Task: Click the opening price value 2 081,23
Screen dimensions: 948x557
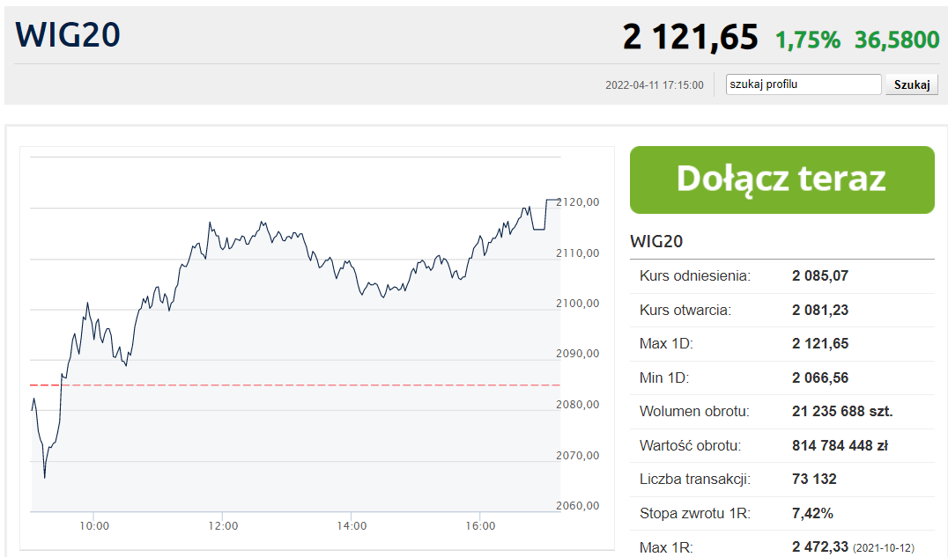Action: [820, 310]
